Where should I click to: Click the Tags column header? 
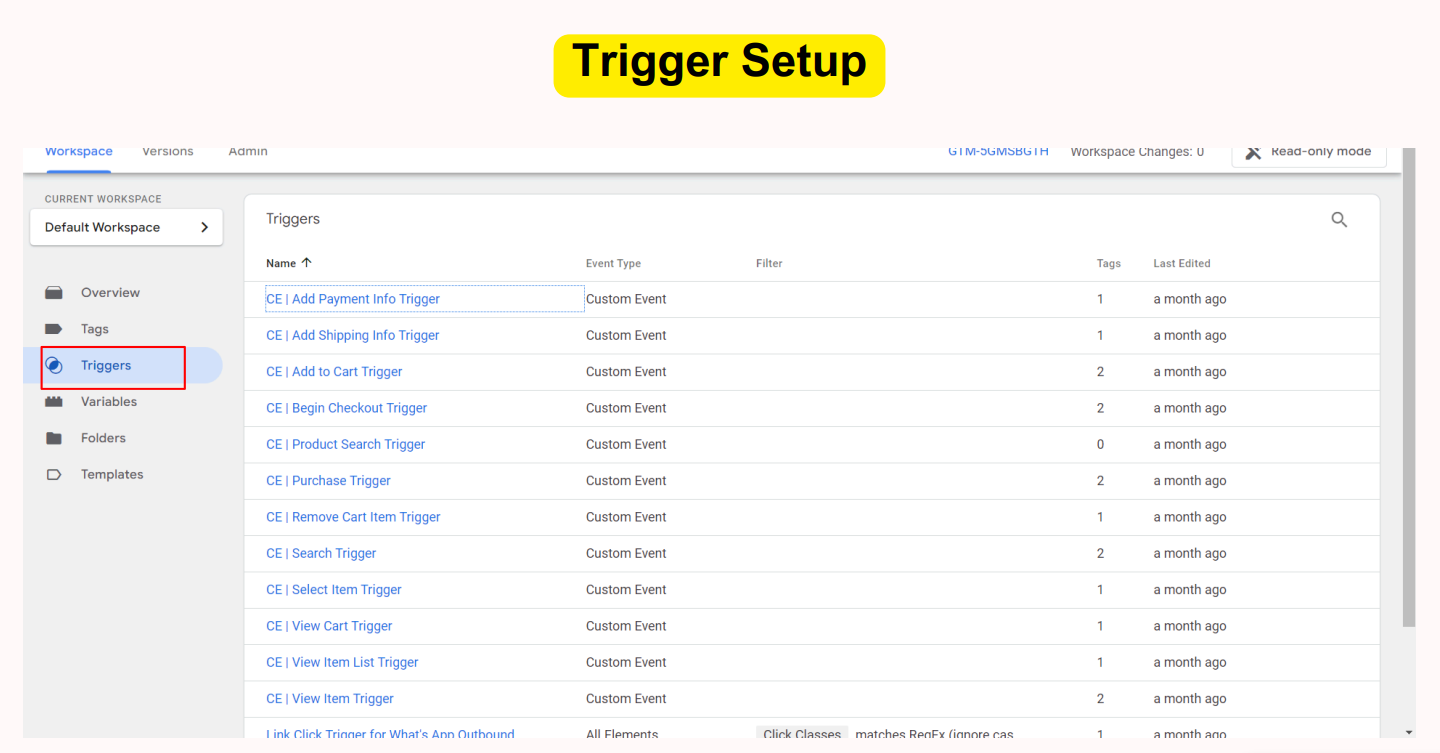pos(1109,264)
